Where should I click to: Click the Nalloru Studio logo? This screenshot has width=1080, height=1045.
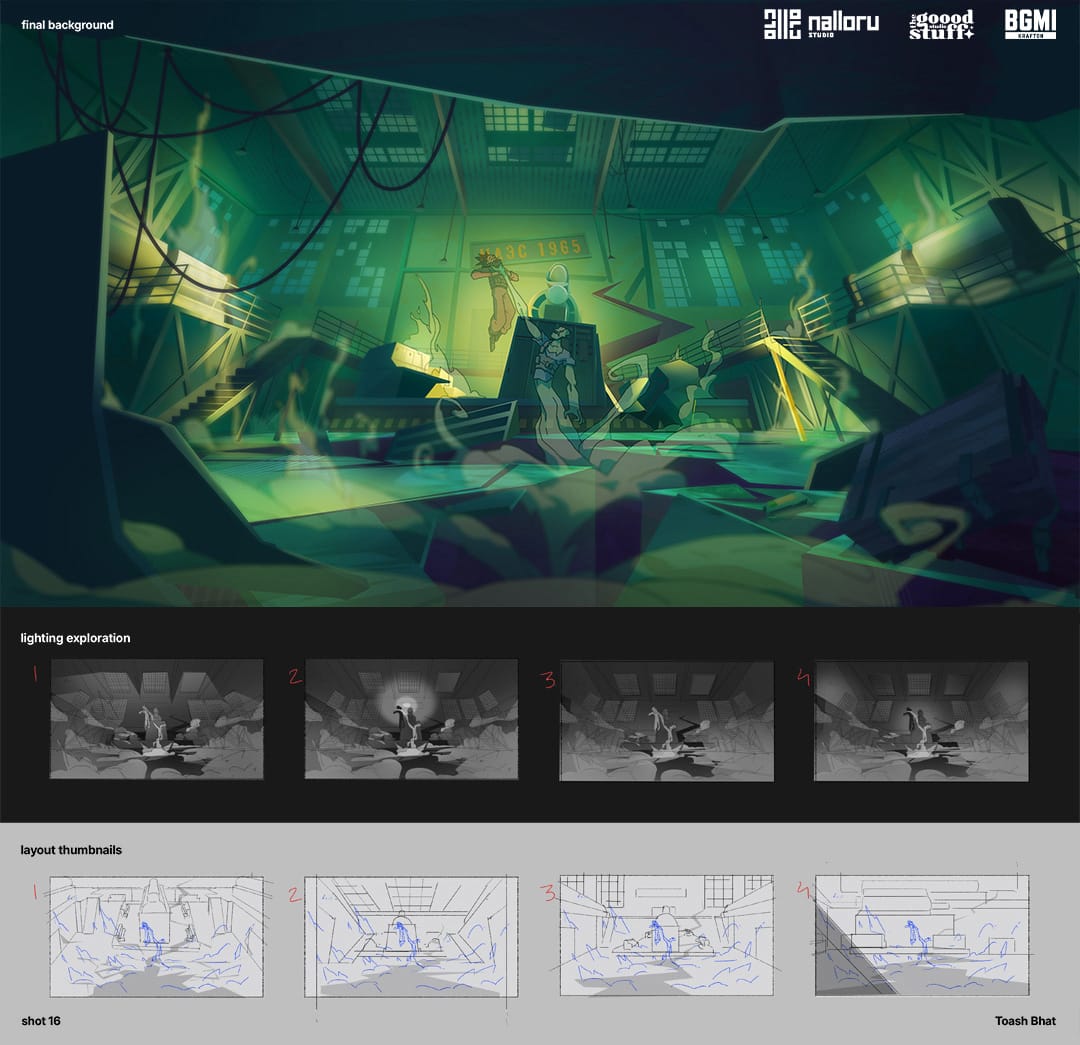(821, 24)
